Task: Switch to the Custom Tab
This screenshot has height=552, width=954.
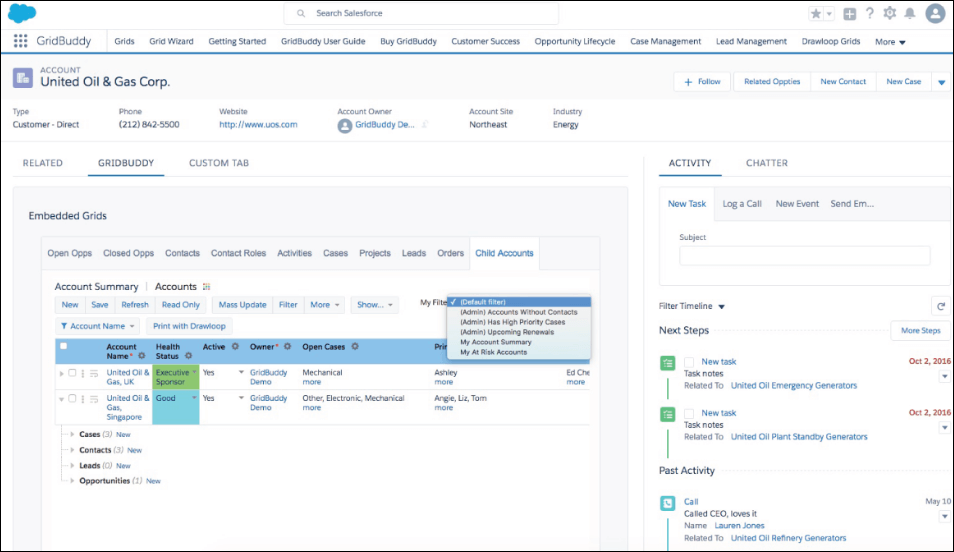Action: click(x=218, y=163)
